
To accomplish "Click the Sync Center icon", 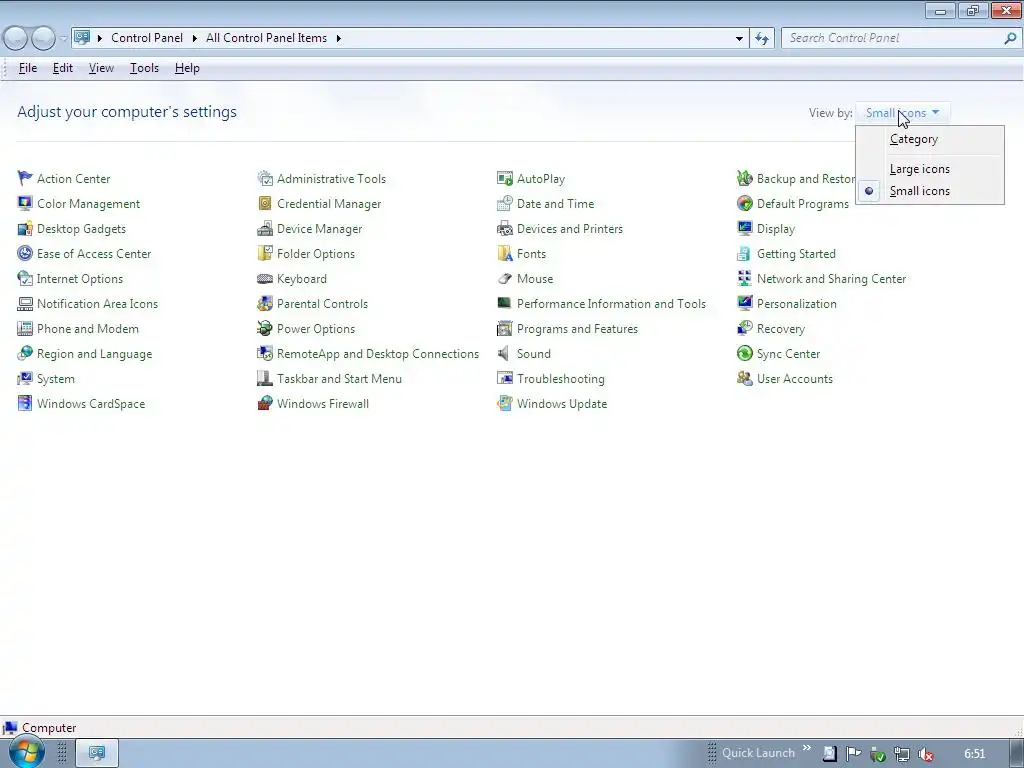I will point(744,353).
